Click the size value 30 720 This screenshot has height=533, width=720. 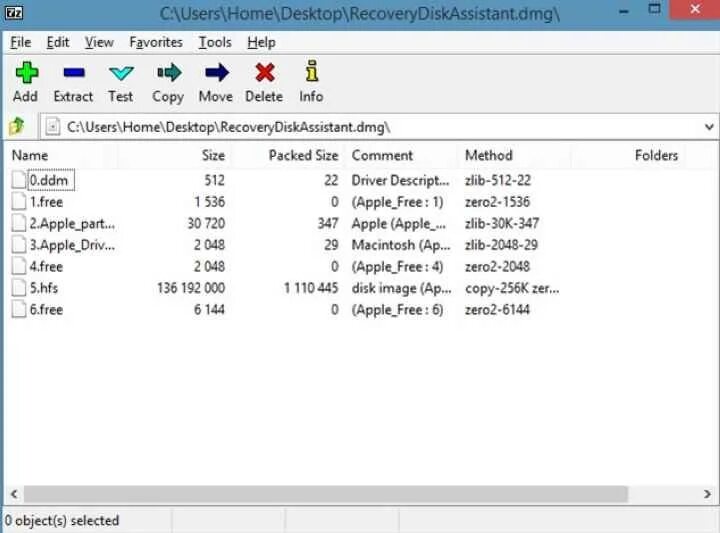click(x=206, y=224)
